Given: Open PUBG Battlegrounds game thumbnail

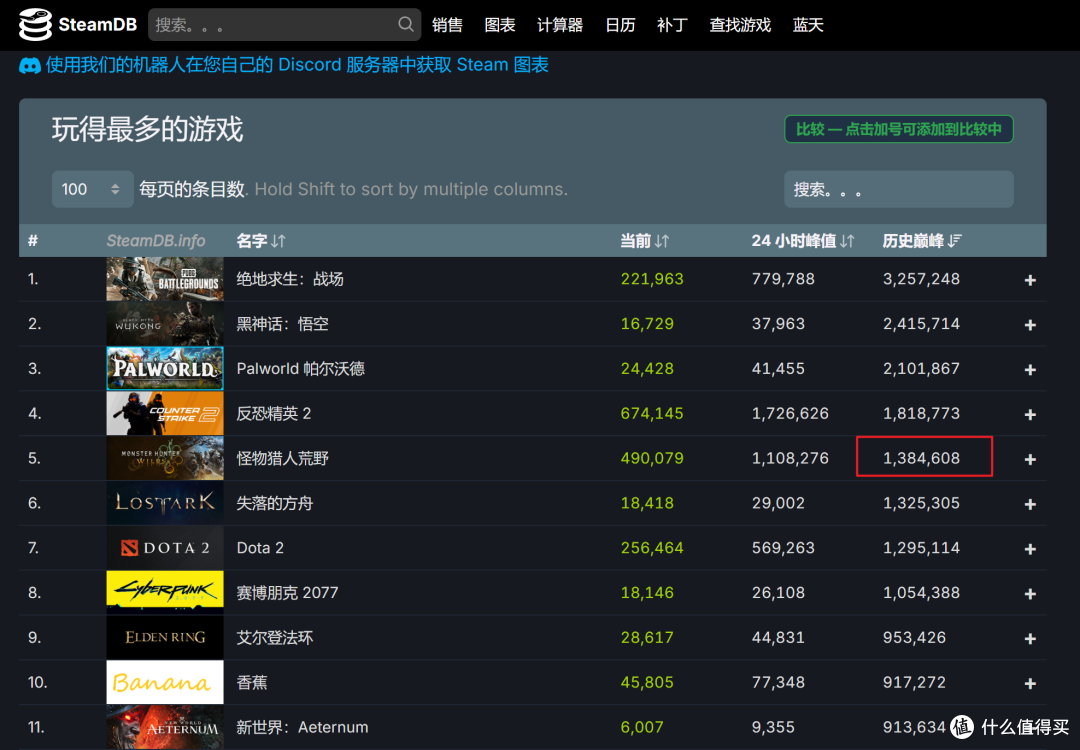Looking at the screenshot, I should click(x=165, y=279).
